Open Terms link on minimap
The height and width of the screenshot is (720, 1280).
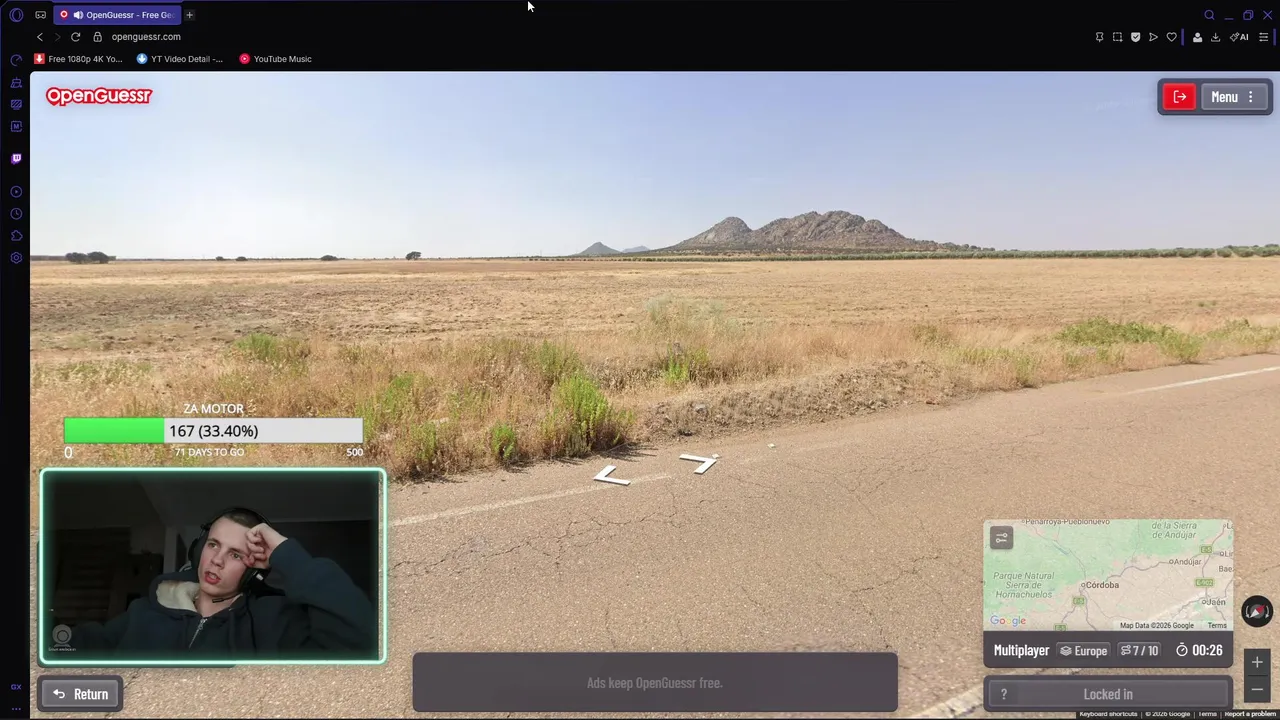(1217, 626)
